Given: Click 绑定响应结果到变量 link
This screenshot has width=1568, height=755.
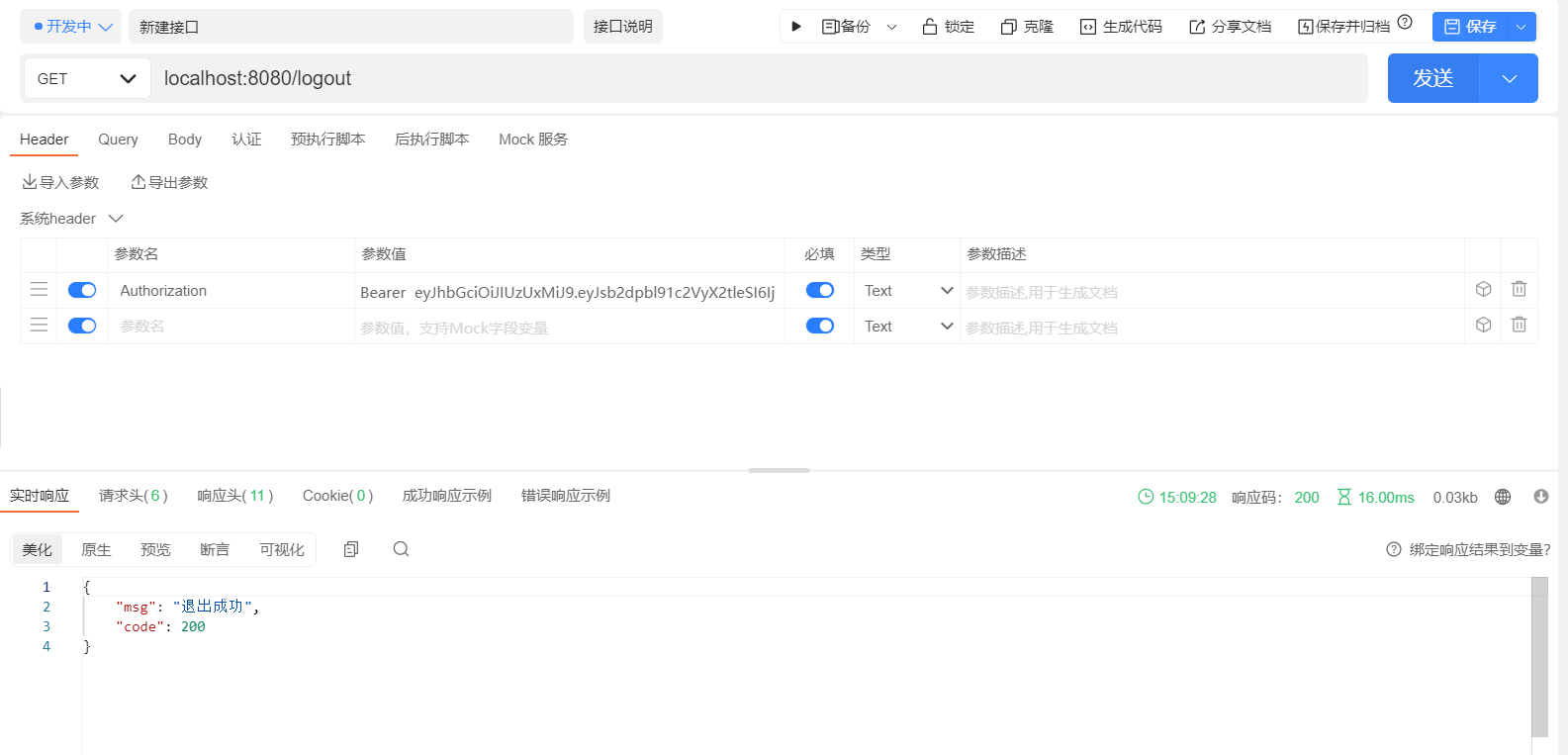Looking at the screenshot, I should click(1480, 549).
